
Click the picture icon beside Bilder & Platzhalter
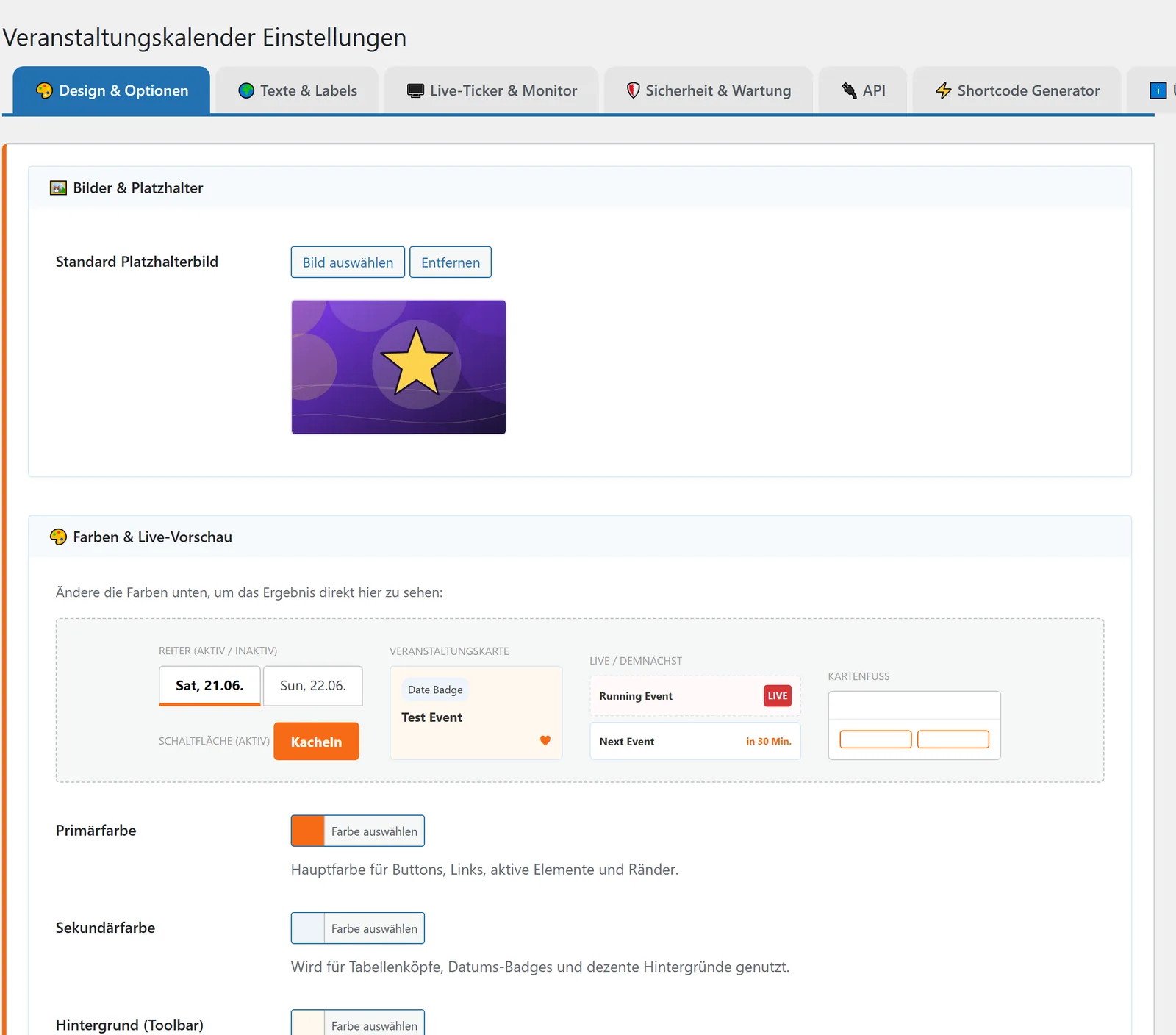pyautogui.click(x=58, y=187)
